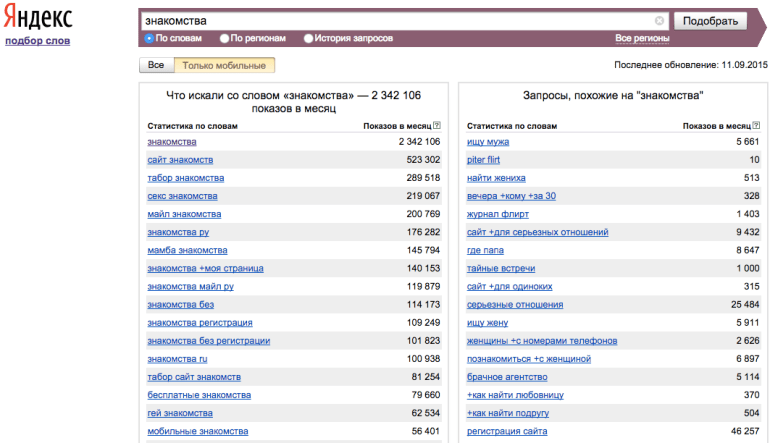
Task: Open the сайт +для серьезных отношений link
Action: 537,232
